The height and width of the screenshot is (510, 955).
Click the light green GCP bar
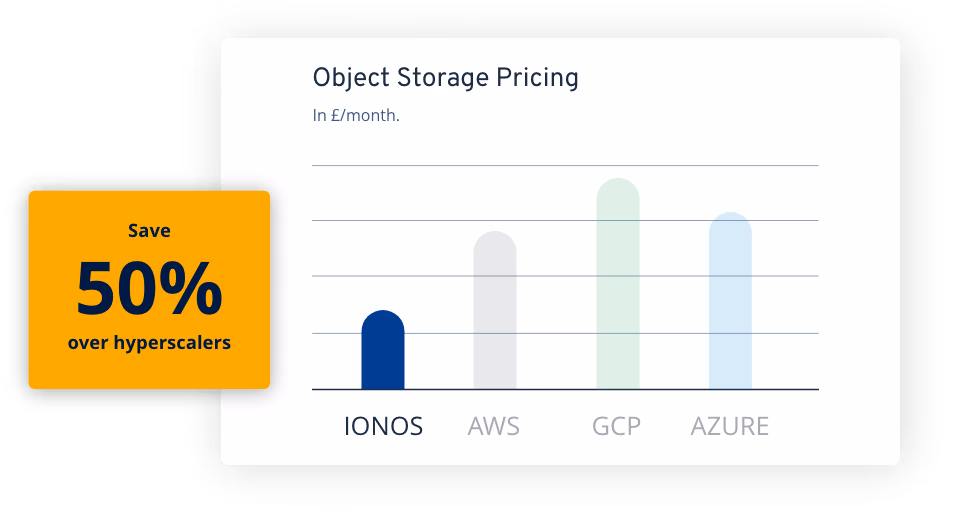[x=618, y=284]
